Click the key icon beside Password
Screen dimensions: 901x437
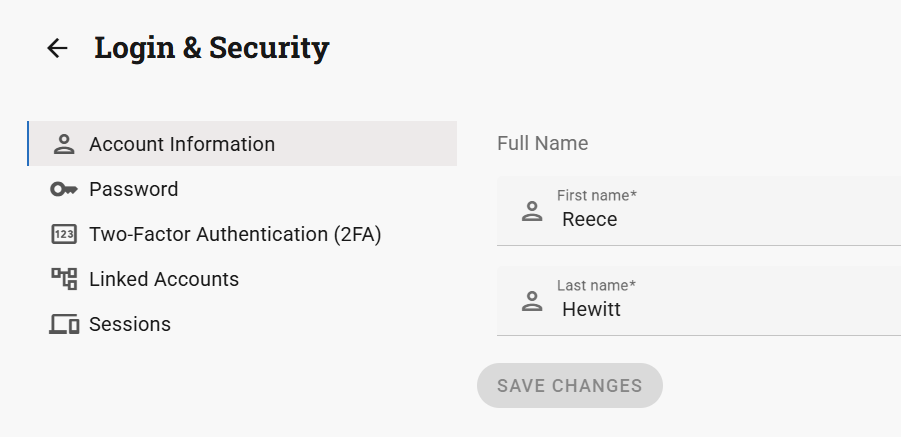(64, 189)
